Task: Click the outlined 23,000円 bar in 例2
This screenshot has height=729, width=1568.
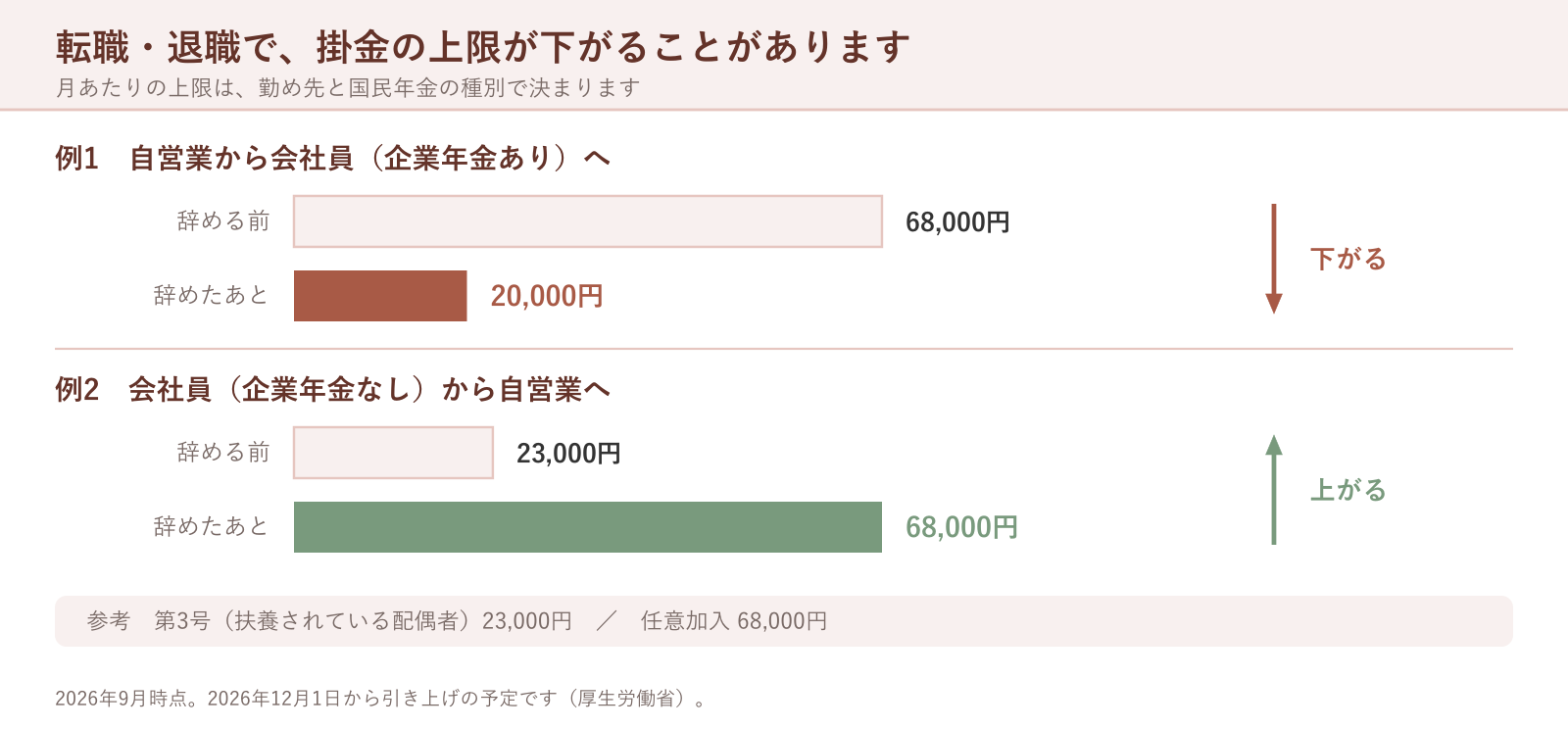Action: [393, 453]
